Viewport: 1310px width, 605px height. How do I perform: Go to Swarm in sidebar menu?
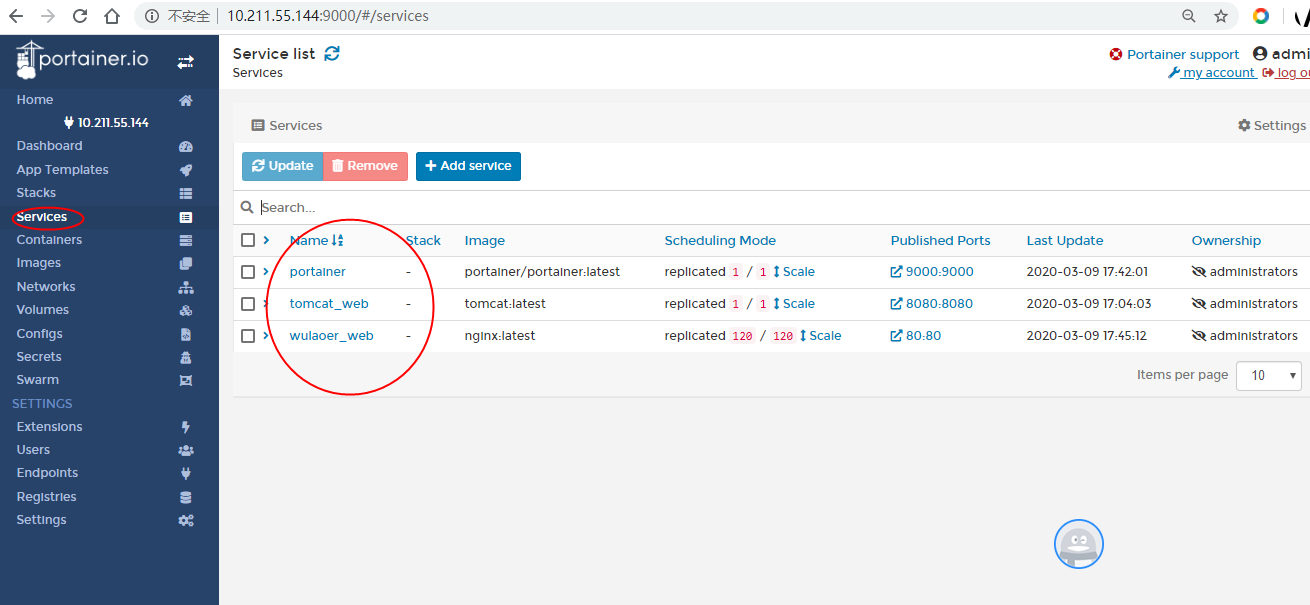(38, 380)
